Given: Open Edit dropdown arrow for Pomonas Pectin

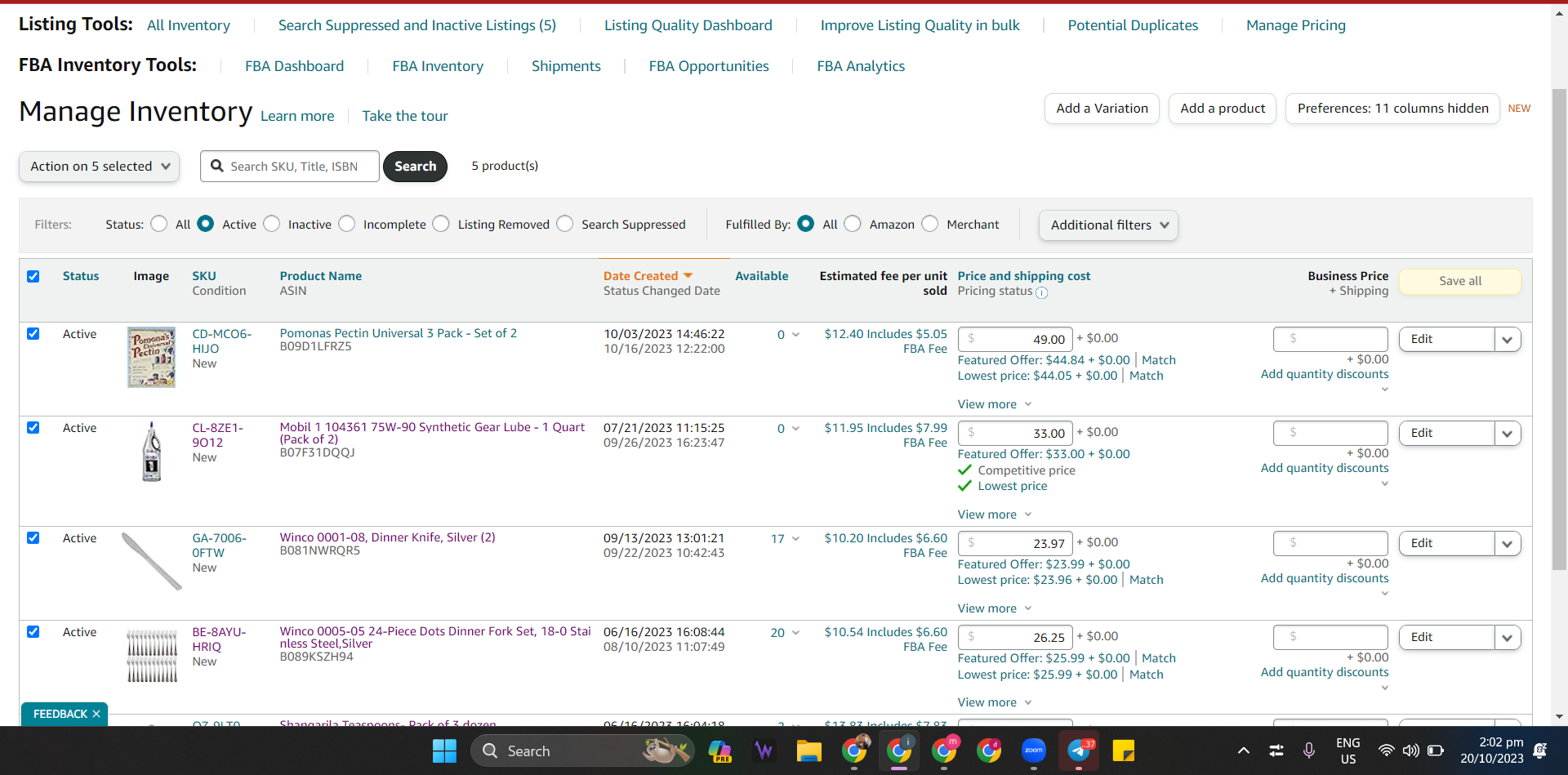Looking at the screenshot, I should tap(1508, 340).
